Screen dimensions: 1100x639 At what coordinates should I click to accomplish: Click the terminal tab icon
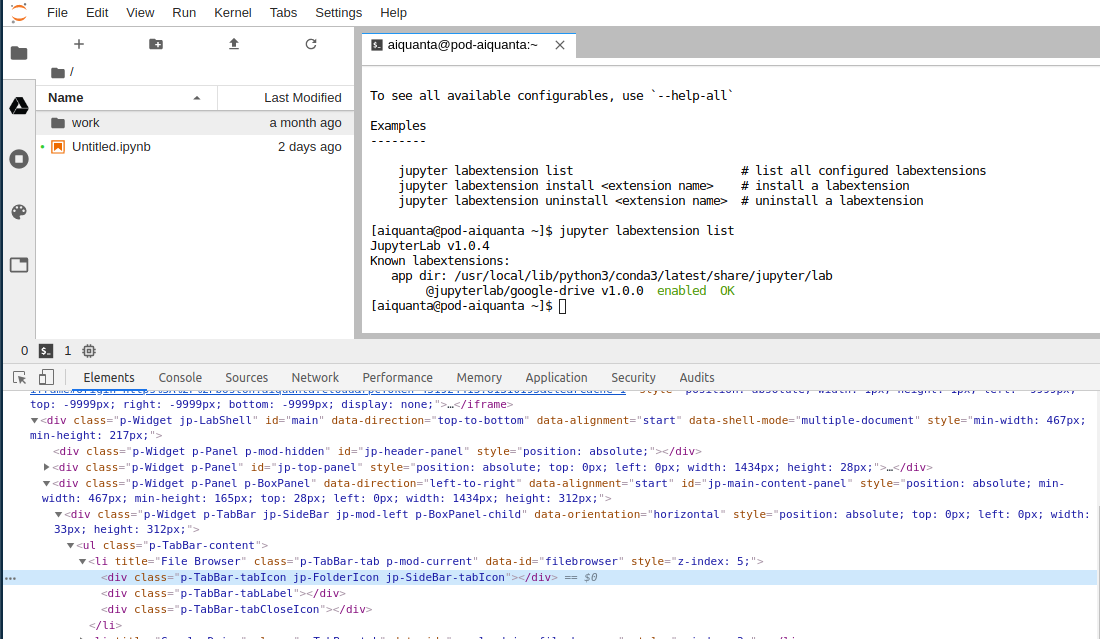tap(377, 45)
